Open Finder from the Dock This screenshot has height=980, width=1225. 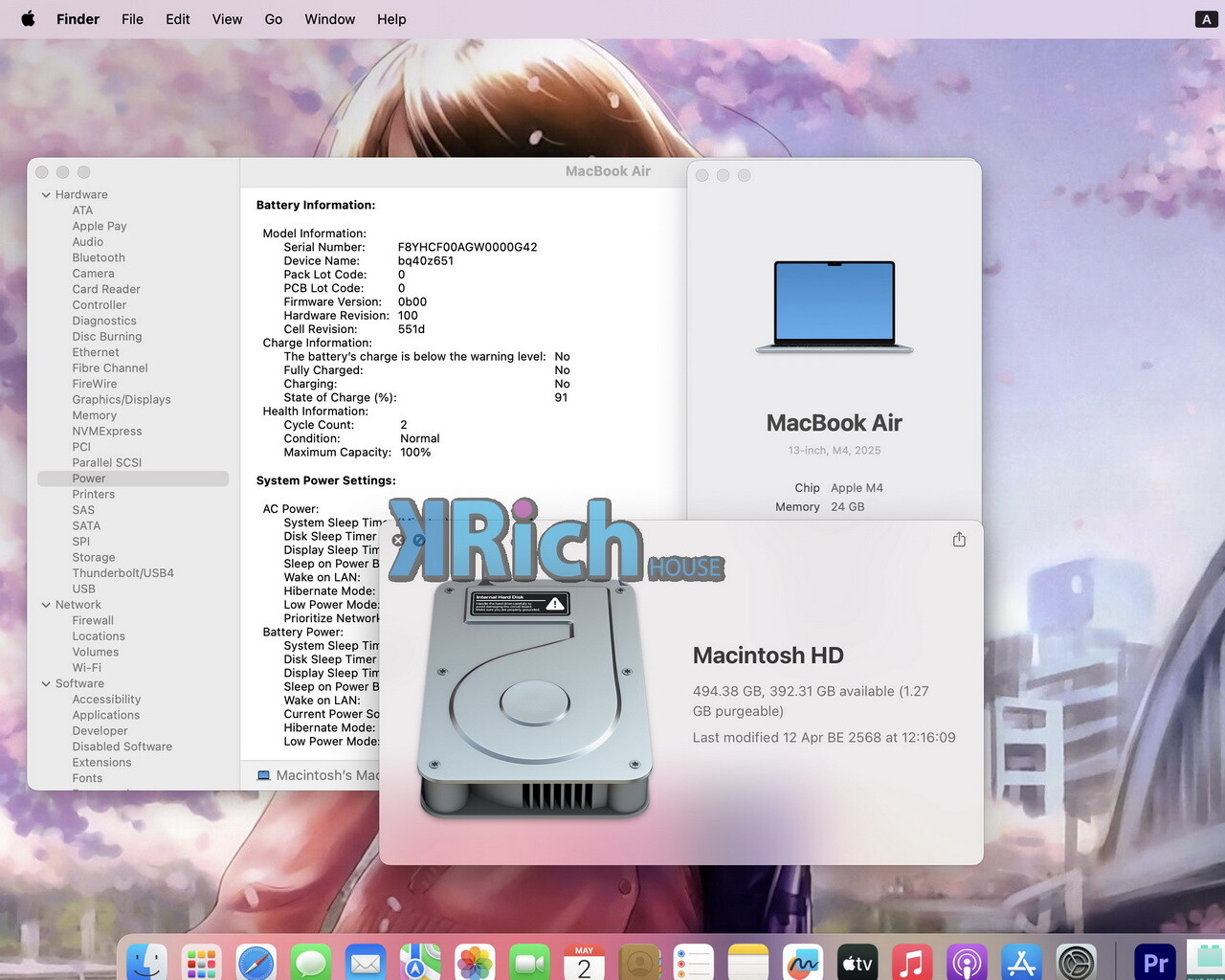(146, 962)
